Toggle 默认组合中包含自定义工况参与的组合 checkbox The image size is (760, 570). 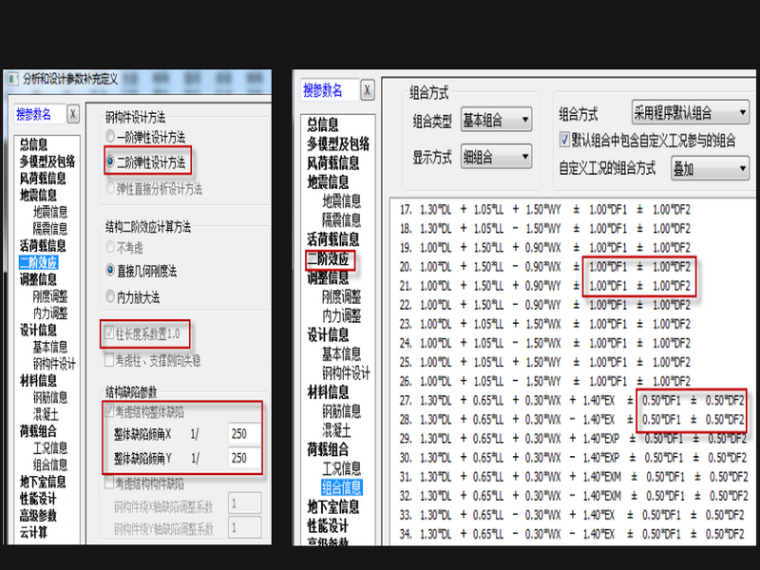point(566,140)
